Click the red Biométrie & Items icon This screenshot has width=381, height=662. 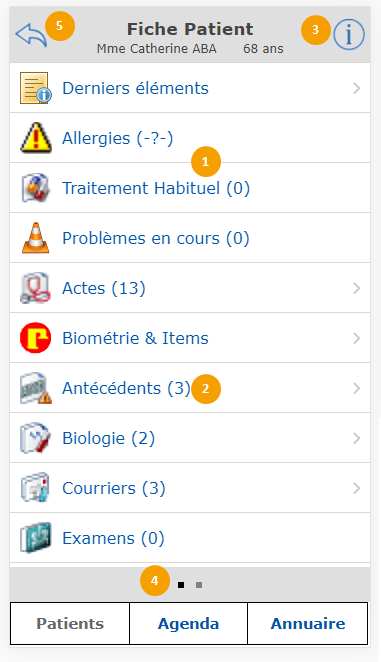click(x=35, y=338)
